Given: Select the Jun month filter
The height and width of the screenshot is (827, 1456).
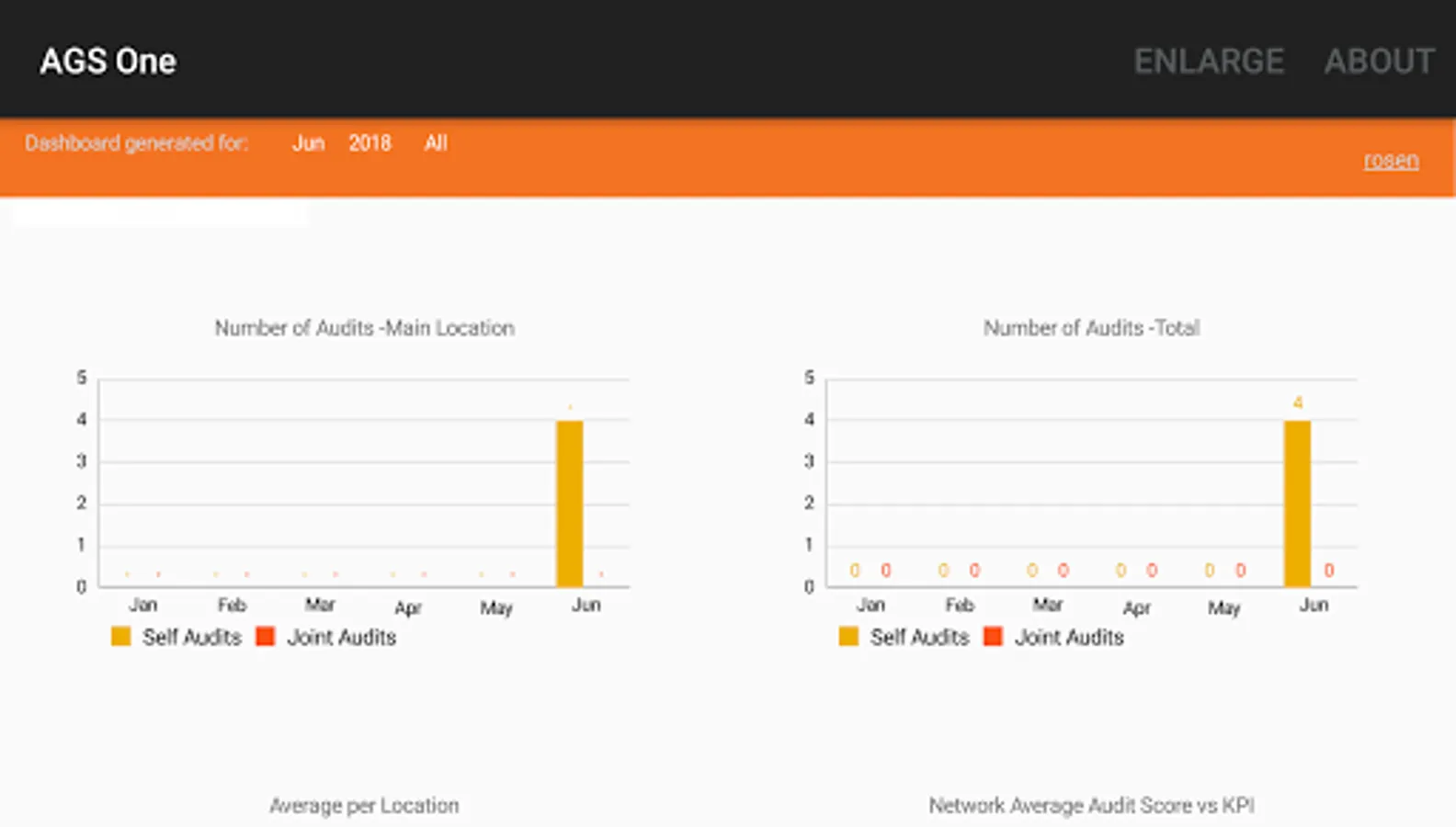Looking at the screenshot, I should pos(309,143).
